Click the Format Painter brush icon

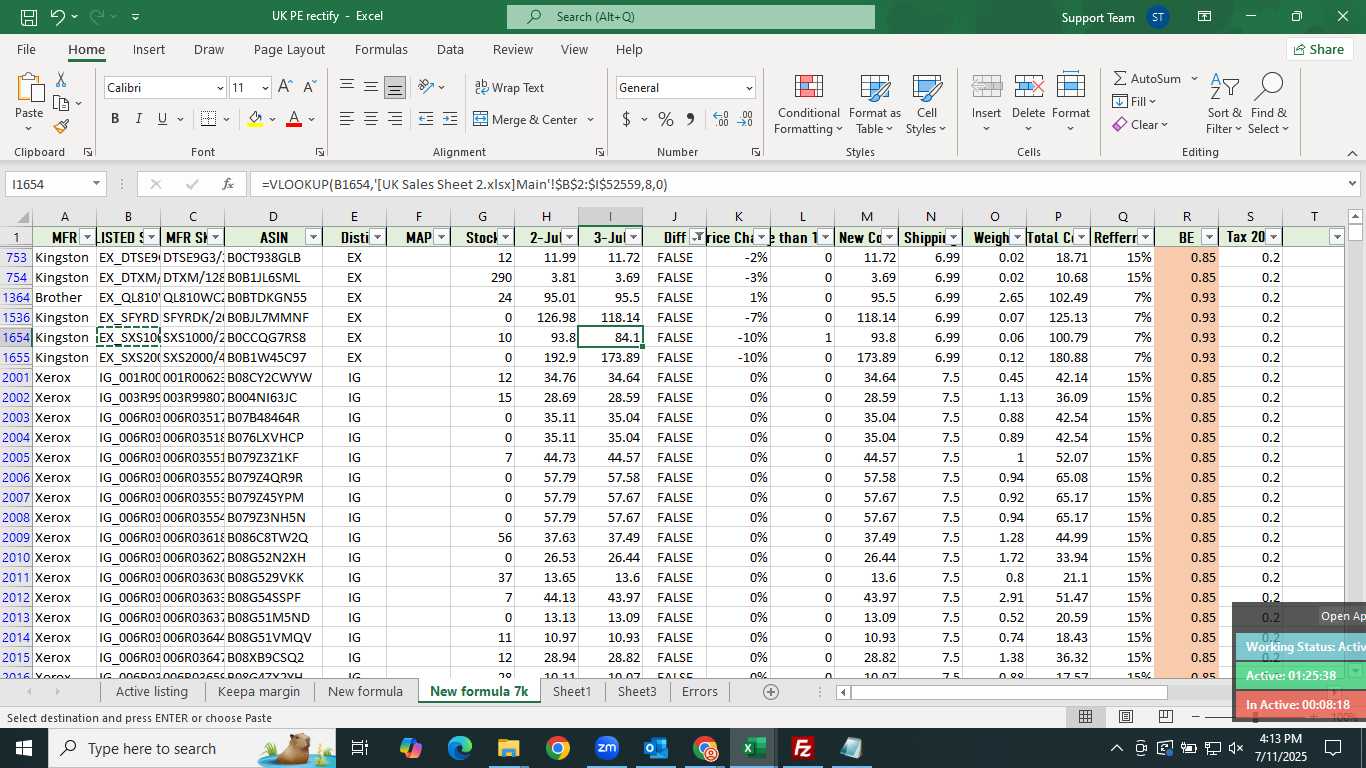tap(61, 126)
